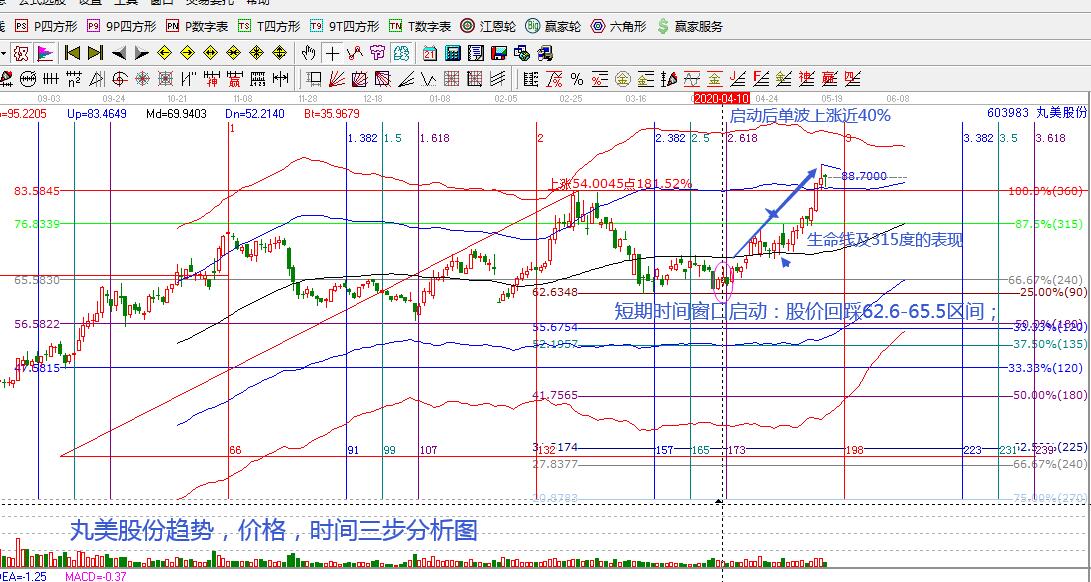Open the T数字表 number table
Image resolution: width=1091 pixels, height=582 pixels.
tap(420, 27)
